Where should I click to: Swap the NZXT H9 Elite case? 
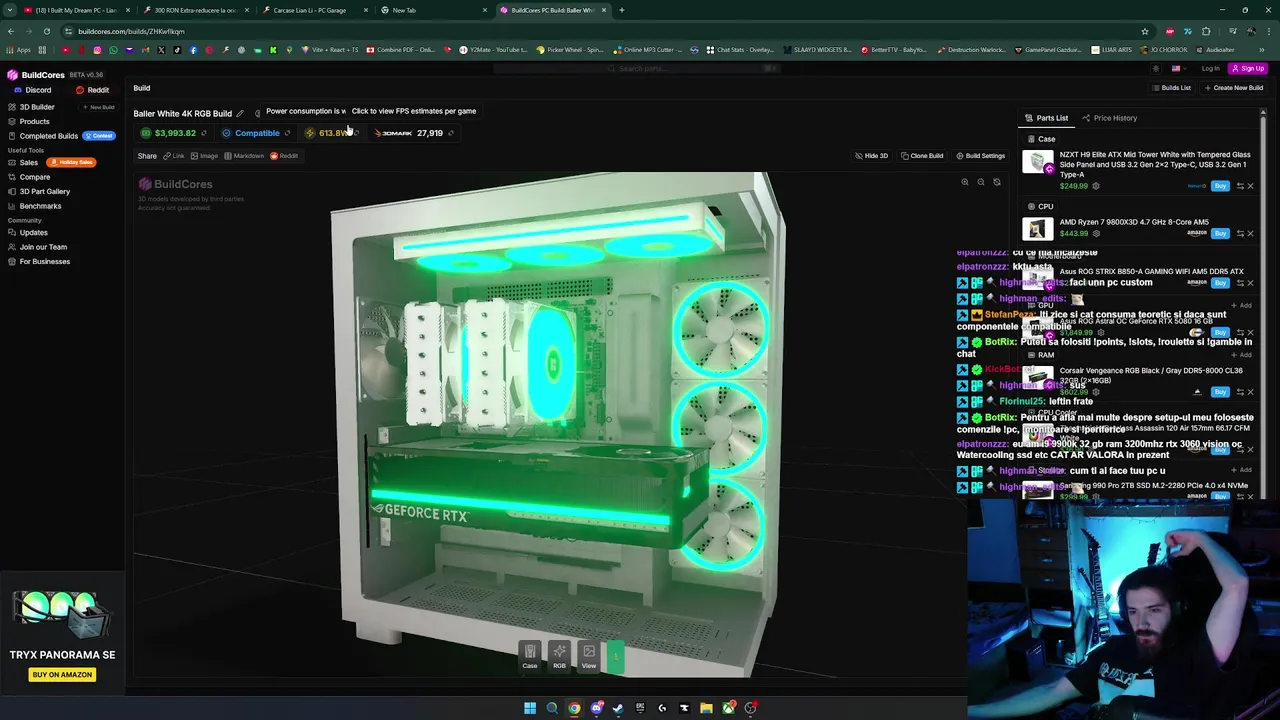click(1240, 186)
